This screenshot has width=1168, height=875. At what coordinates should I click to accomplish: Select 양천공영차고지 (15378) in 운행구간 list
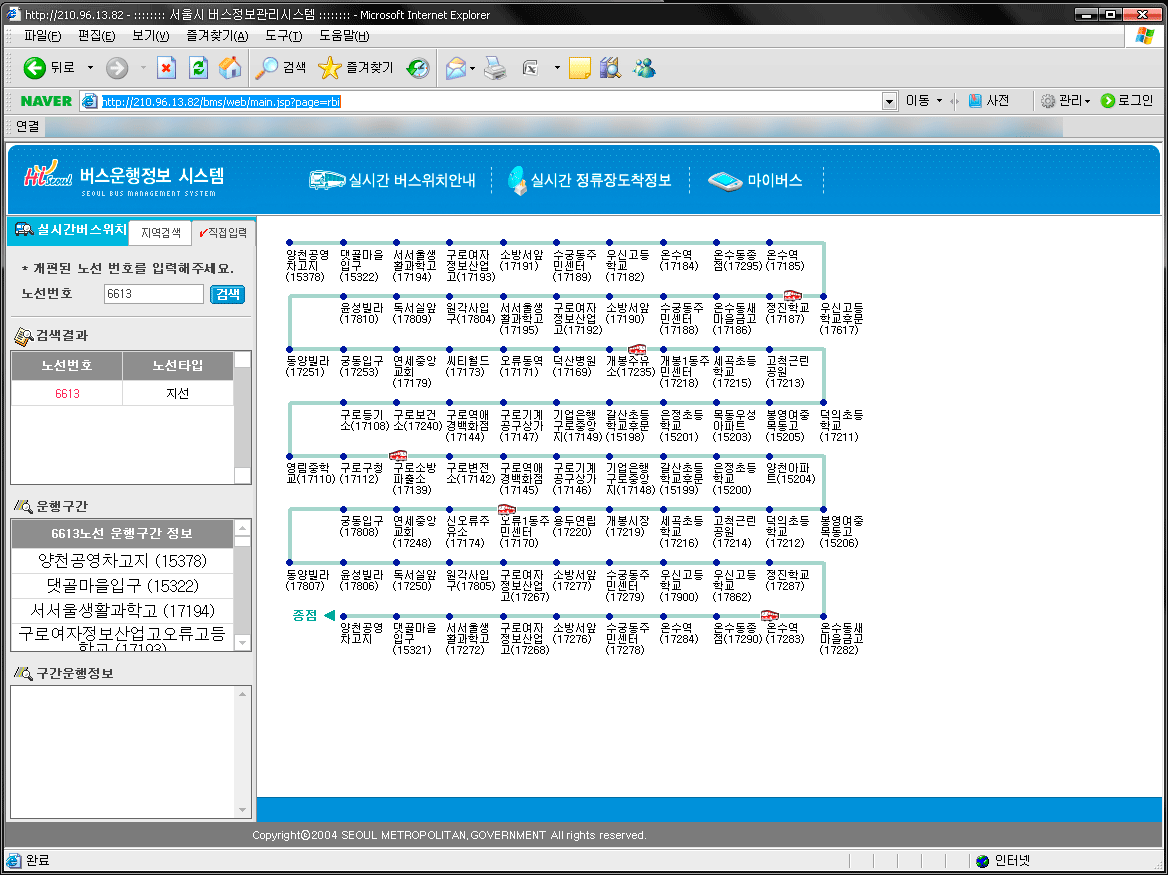(123, 561)
